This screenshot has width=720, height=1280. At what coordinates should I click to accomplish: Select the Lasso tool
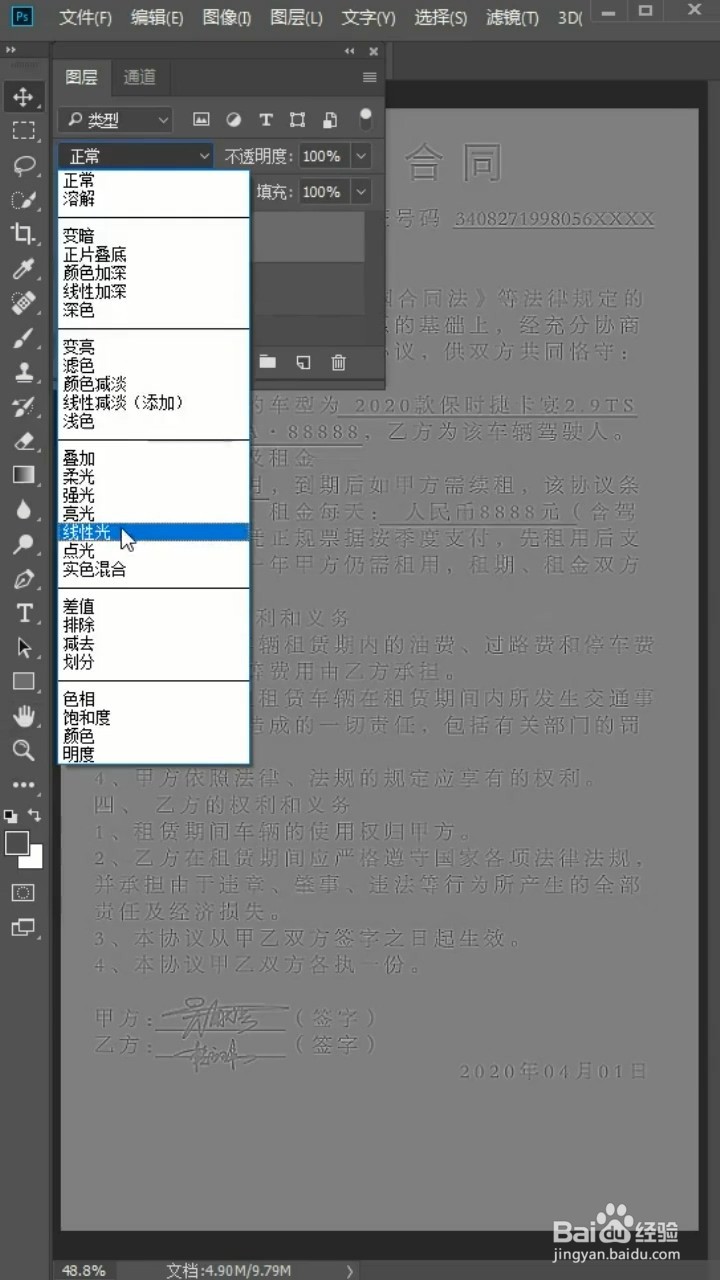[x=23, y=166]
